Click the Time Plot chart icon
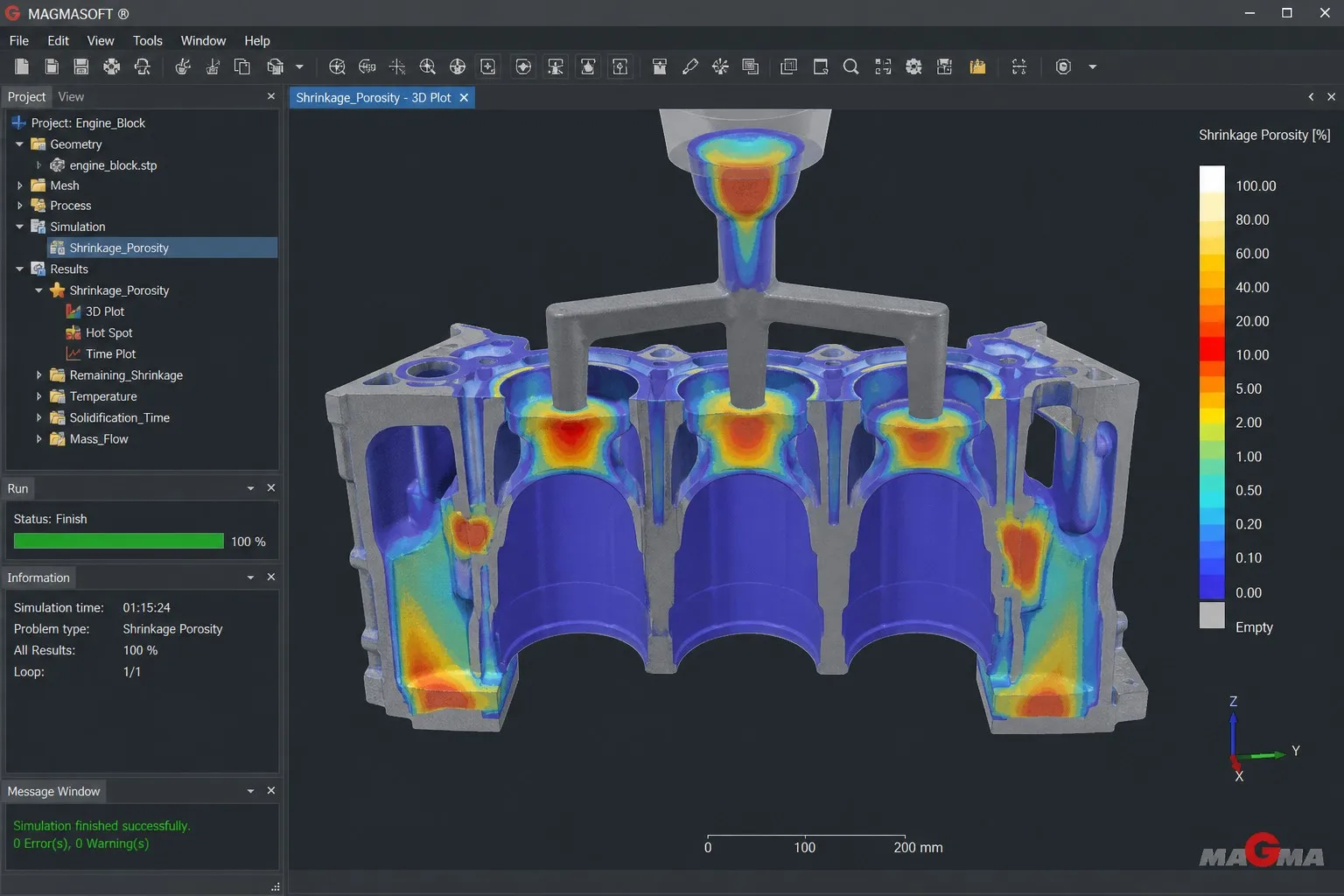Image resolution: width=1344 pixels, height=896 pixels. pos(73,353)
